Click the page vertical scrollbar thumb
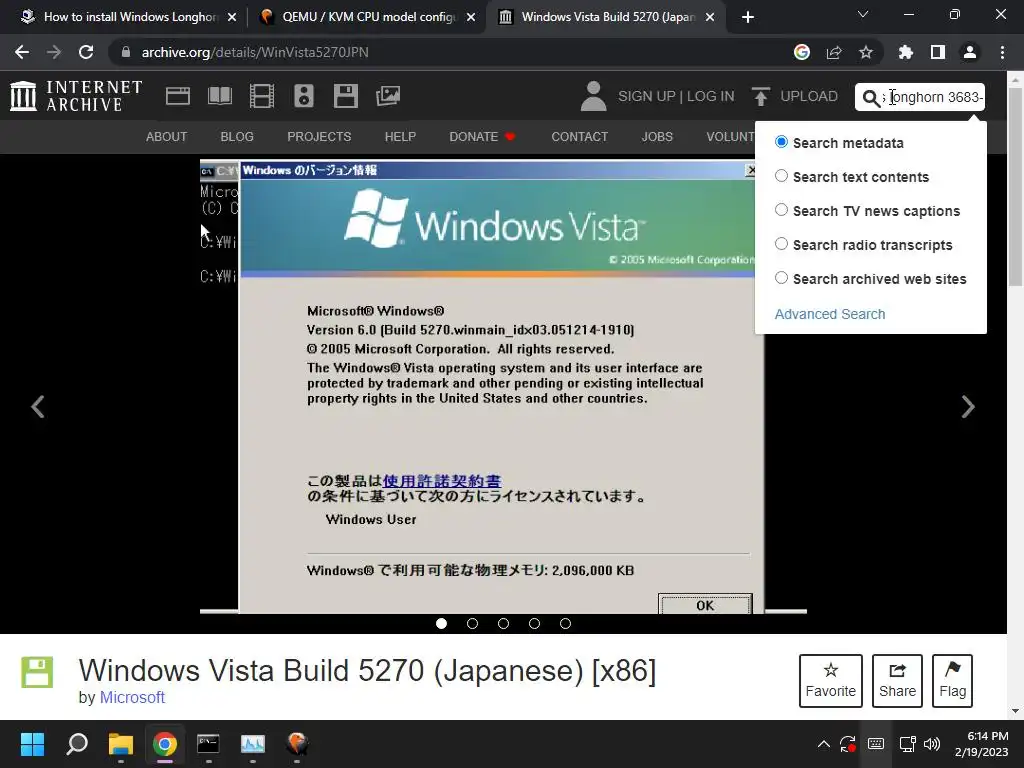 [1015, 186]
